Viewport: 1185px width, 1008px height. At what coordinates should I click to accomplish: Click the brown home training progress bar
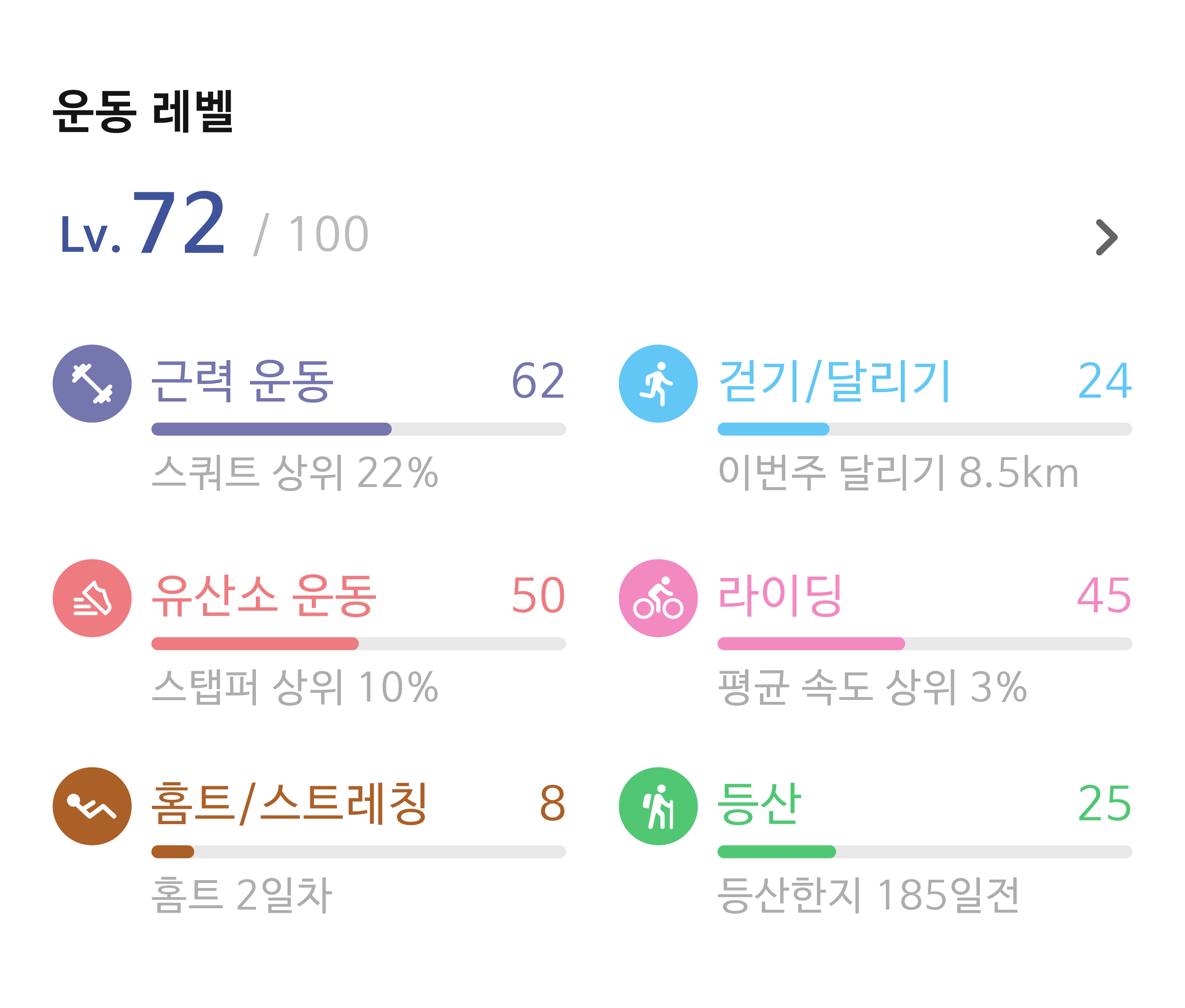tap(358, 852)
